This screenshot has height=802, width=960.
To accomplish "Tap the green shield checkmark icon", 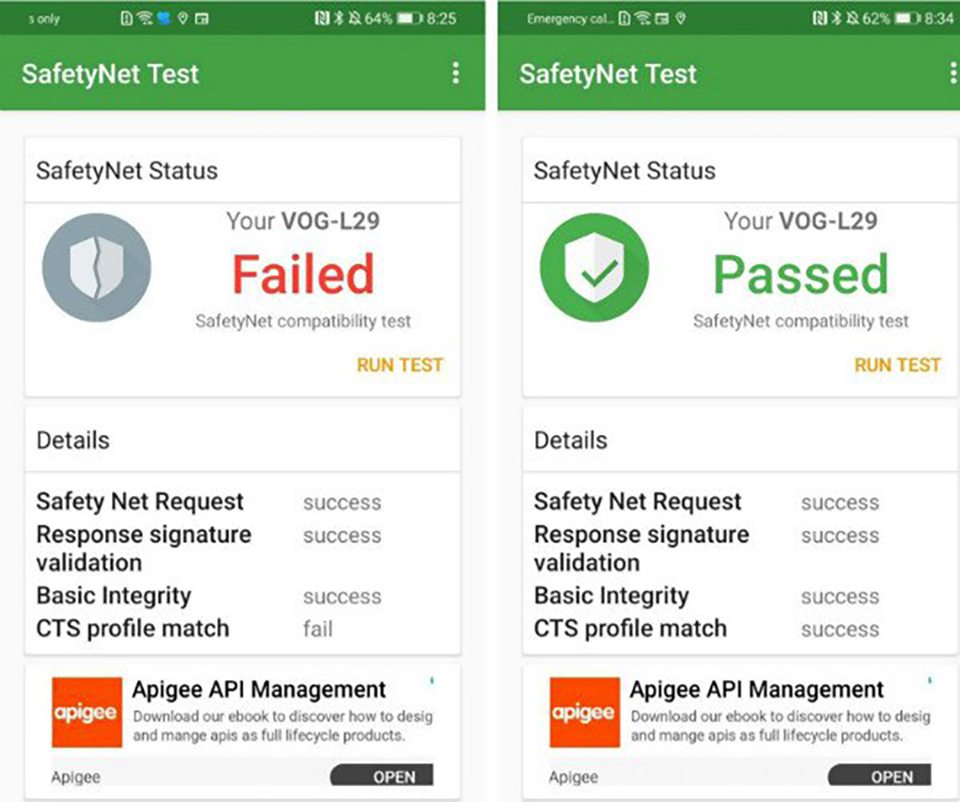I will tap(594, 268).
